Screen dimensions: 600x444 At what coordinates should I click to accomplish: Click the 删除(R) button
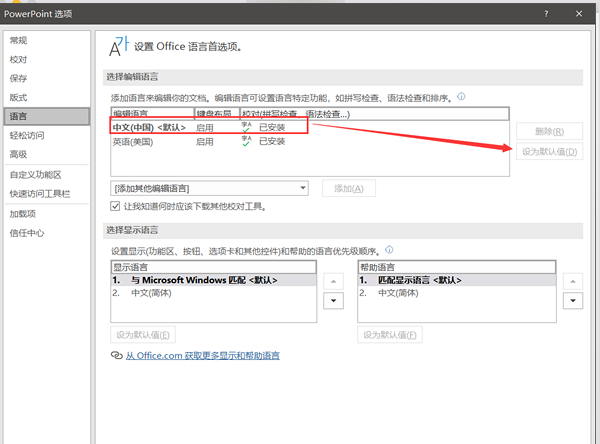click(x=549, y=131)
